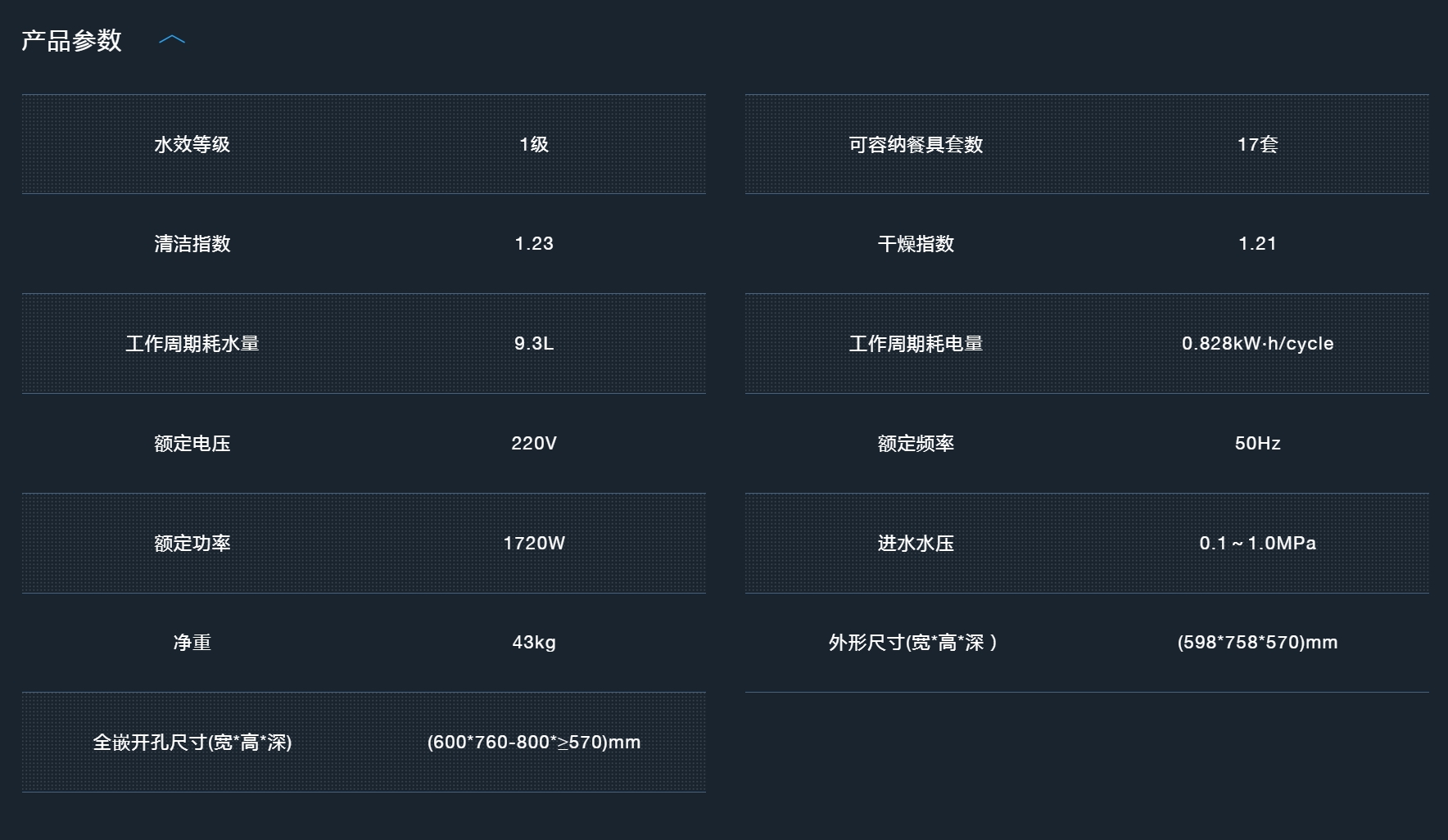Select the 1级 water efficiency value
The width and height of the screenshot is (1448, 840).
tap(534, 145)
